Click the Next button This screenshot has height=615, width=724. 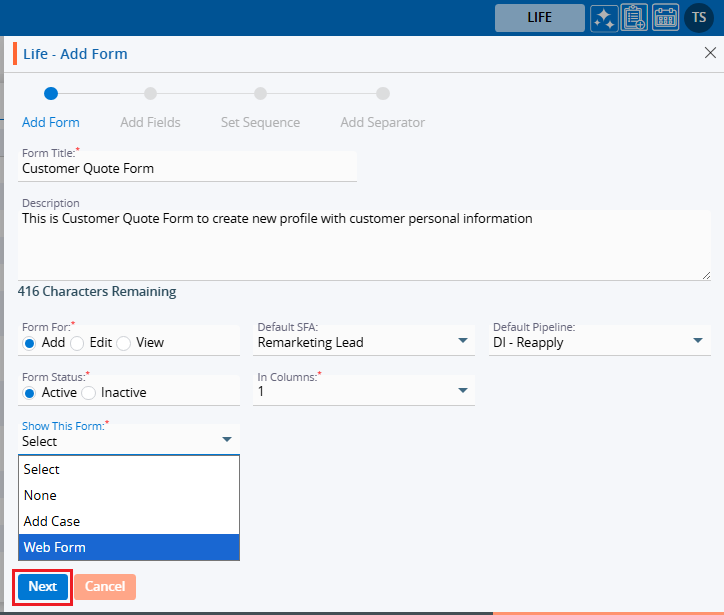point(43,587)
